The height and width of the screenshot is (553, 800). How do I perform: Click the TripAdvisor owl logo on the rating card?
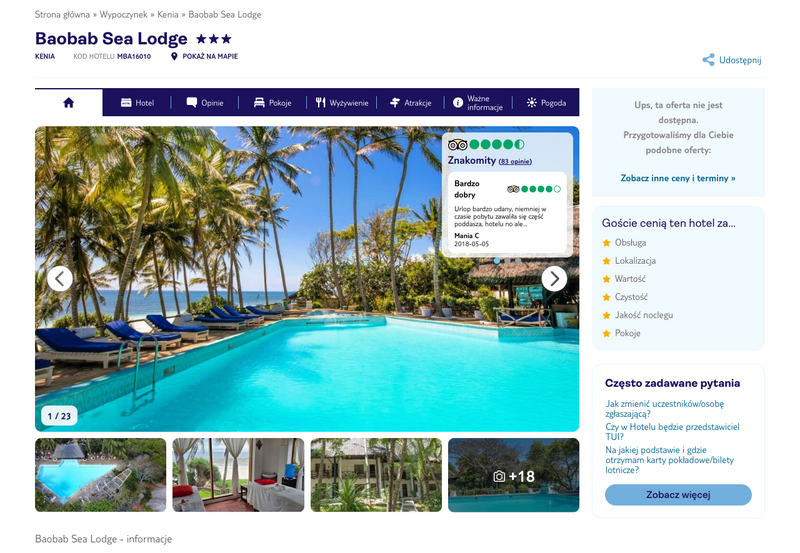click(x=457, y=145)
